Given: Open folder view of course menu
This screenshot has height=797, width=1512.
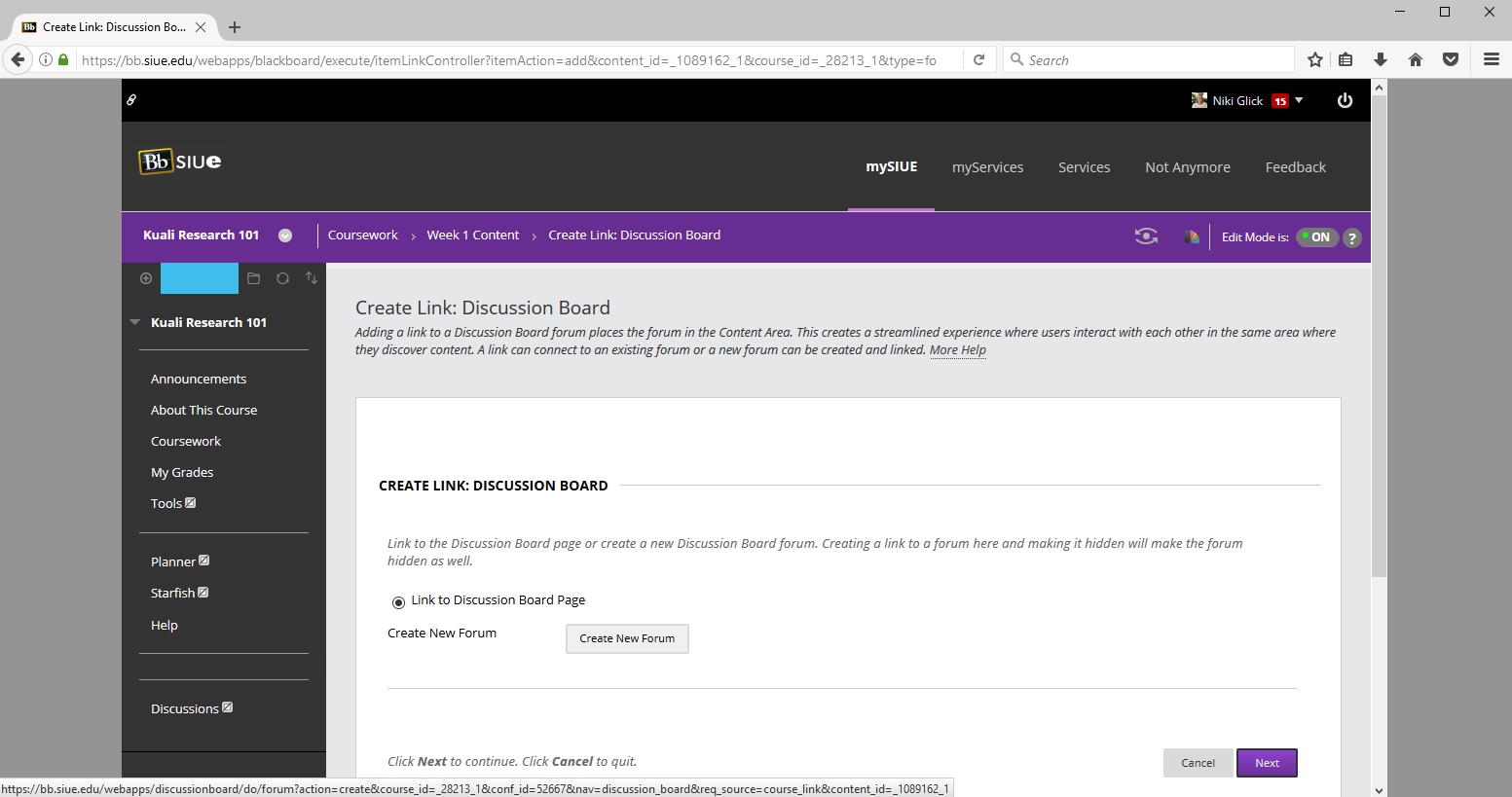Looking at the screenshot, I should point(253,278).
